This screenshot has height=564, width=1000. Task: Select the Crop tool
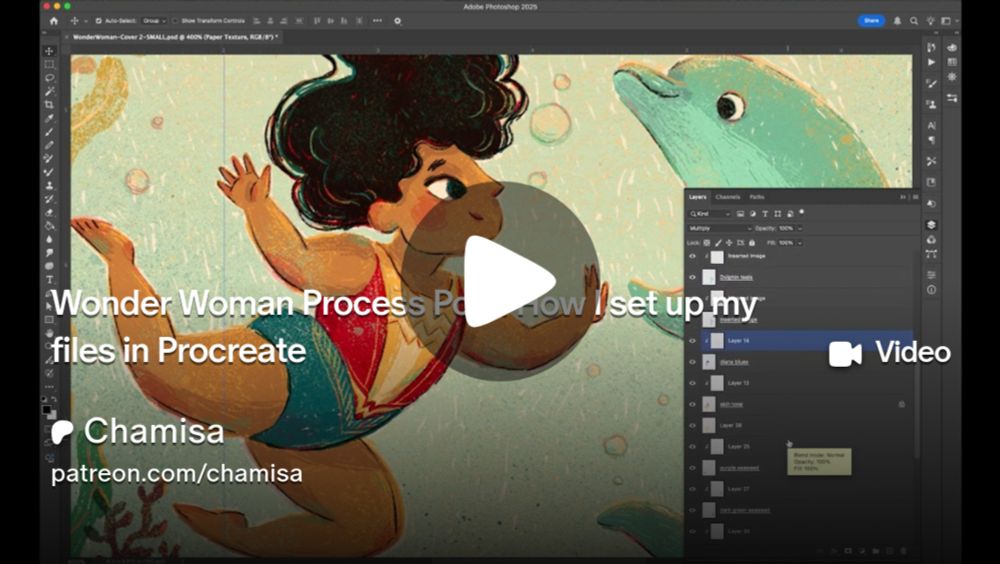(49, 105)
